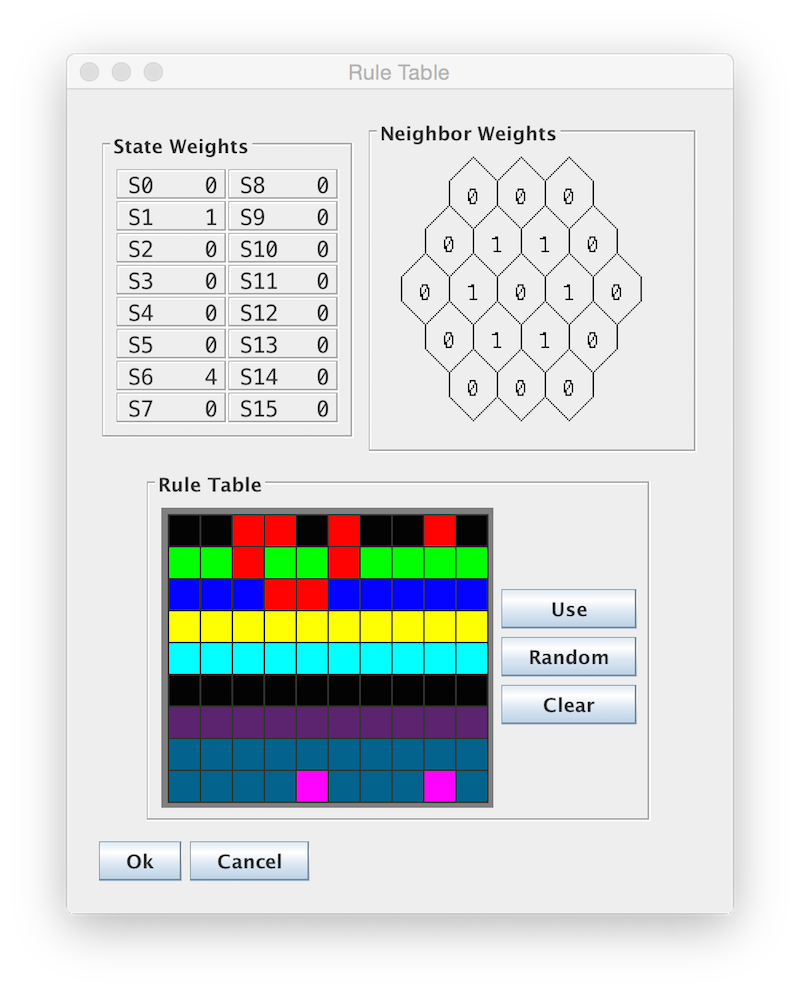800x993 pixels.
Task: Generate a random rule with Random
Action: (568, 657)
